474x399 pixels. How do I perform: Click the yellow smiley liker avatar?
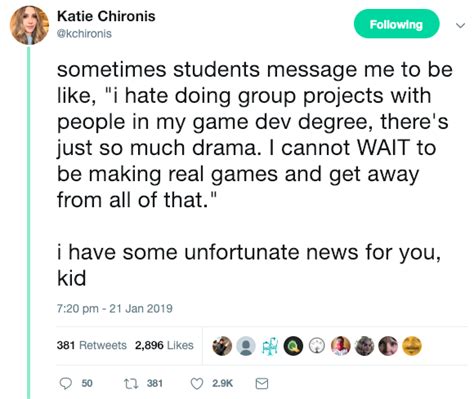(x=412, y=346)
